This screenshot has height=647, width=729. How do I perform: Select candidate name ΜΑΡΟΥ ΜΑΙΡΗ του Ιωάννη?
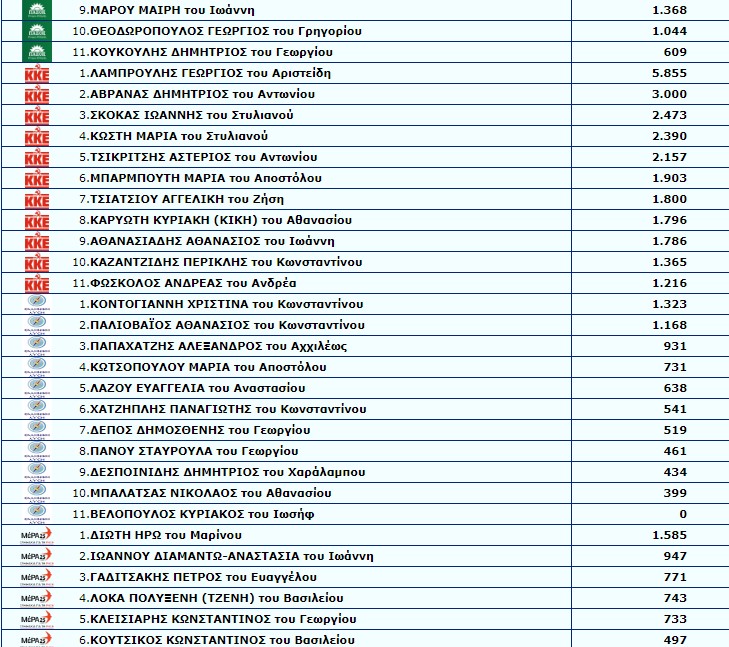pyautogui.click(x=172, y=10)
